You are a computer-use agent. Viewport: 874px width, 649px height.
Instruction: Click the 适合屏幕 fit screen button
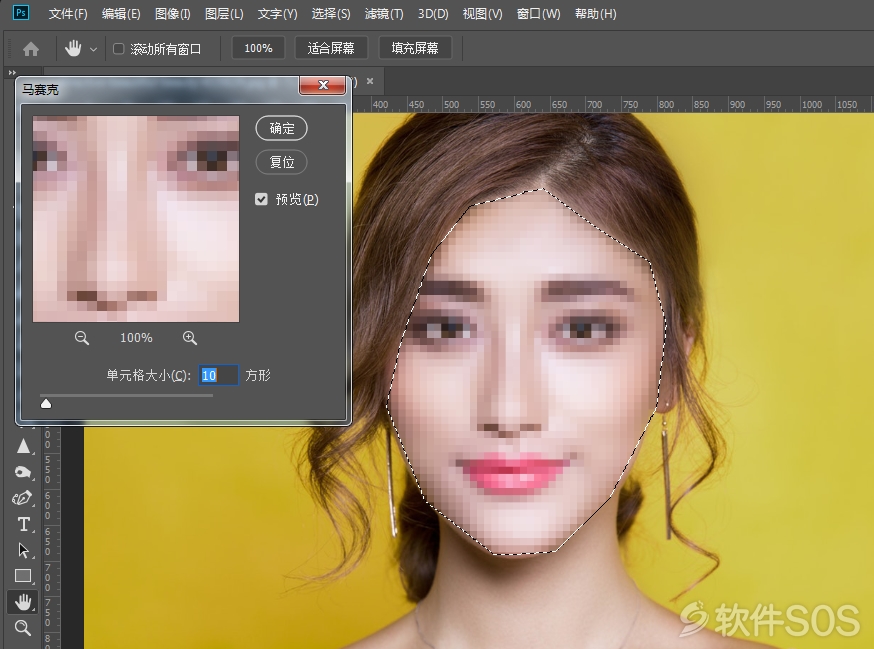(331, 48)
